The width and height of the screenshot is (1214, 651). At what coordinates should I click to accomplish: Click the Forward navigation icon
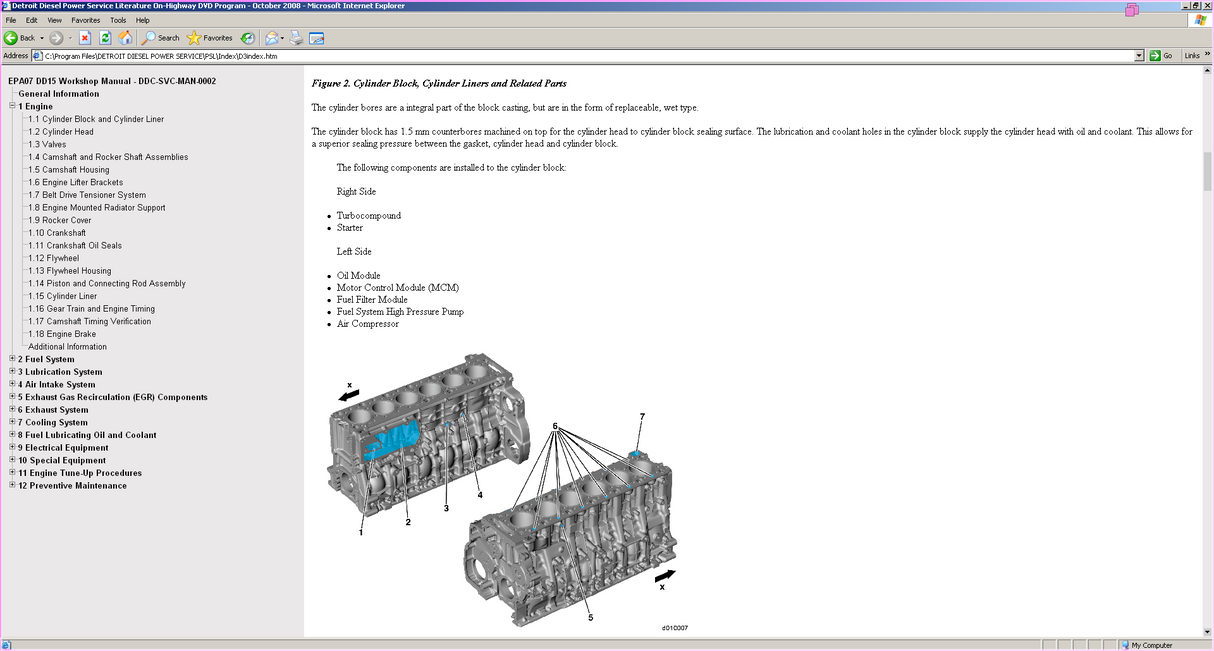56,38
